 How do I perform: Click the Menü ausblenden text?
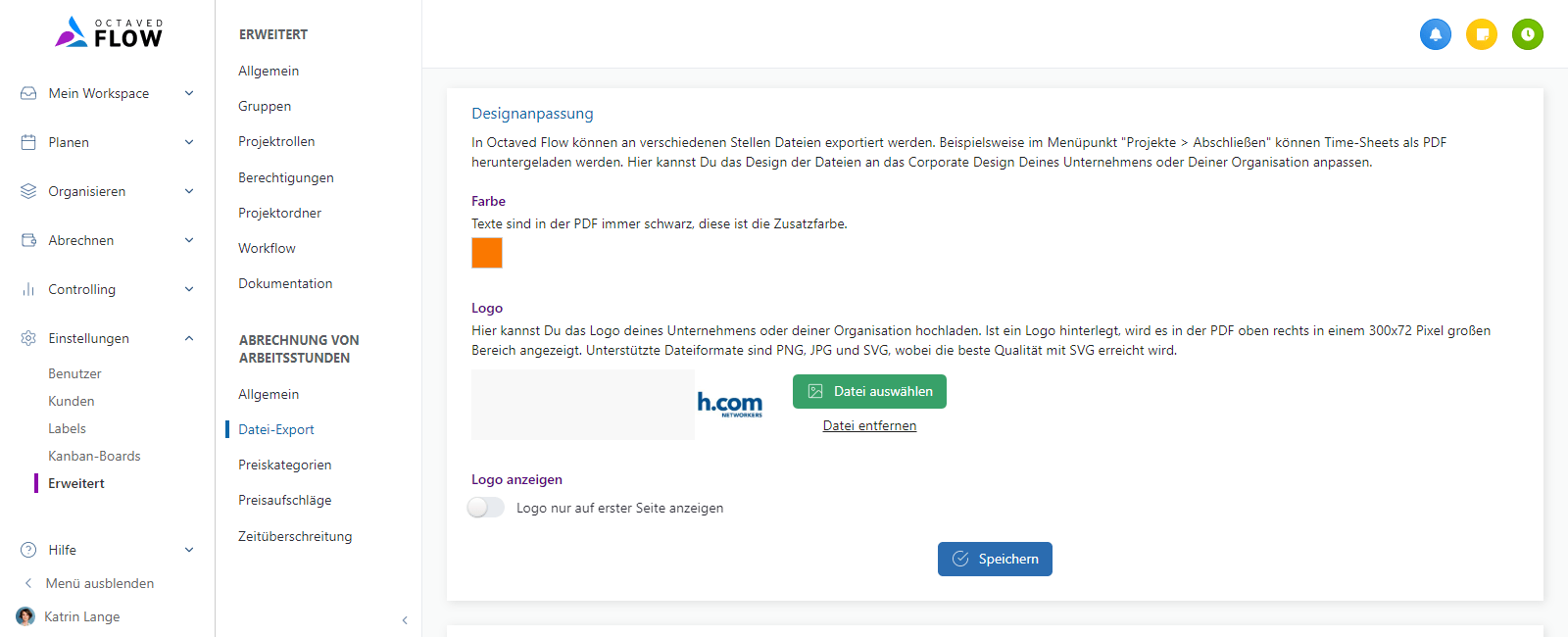click(x=100, y=583)
